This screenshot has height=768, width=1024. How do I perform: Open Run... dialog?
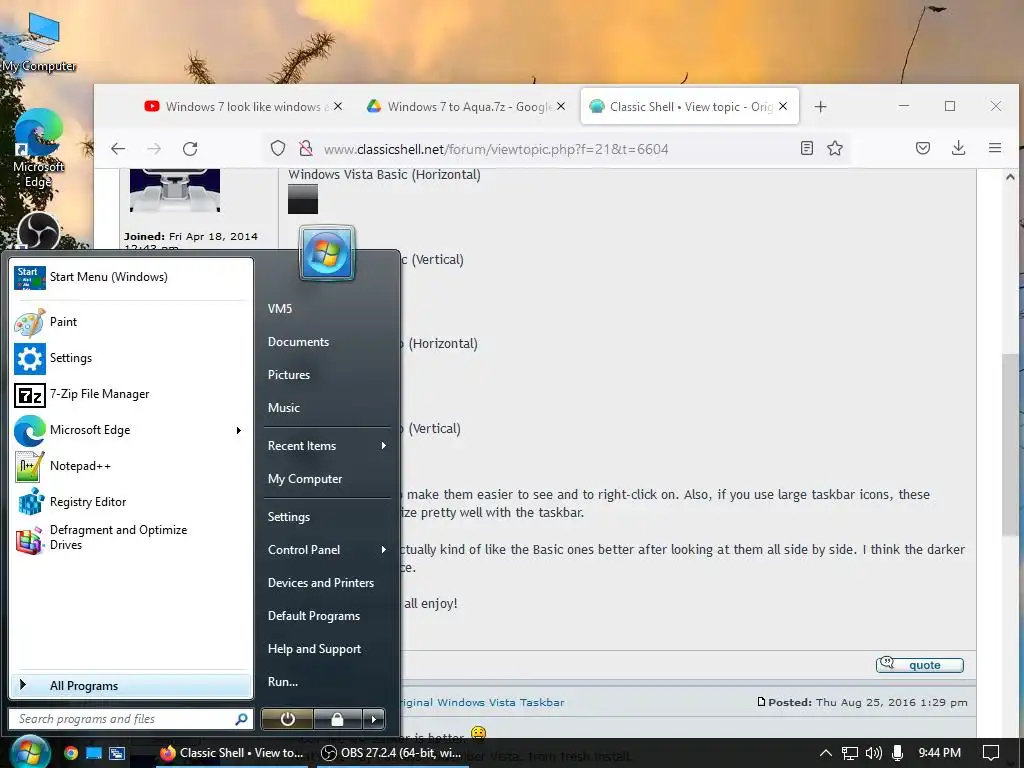(283, 682)
